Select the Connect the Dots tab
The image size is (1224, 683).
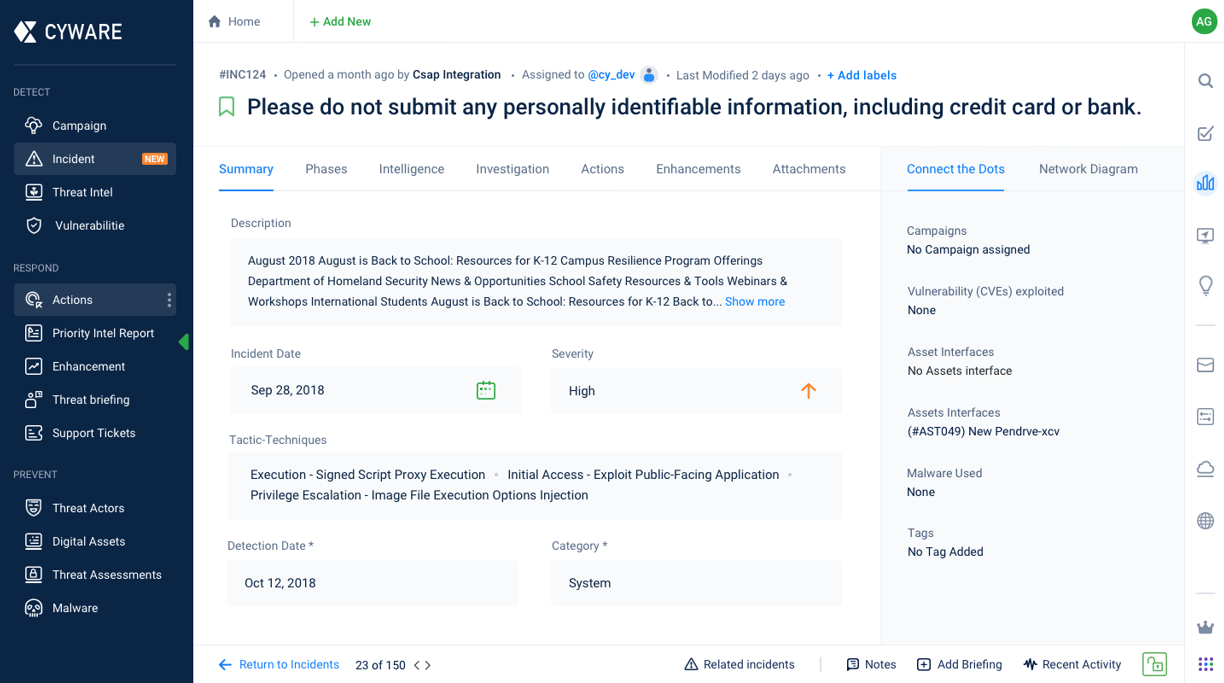coord(955,169)
